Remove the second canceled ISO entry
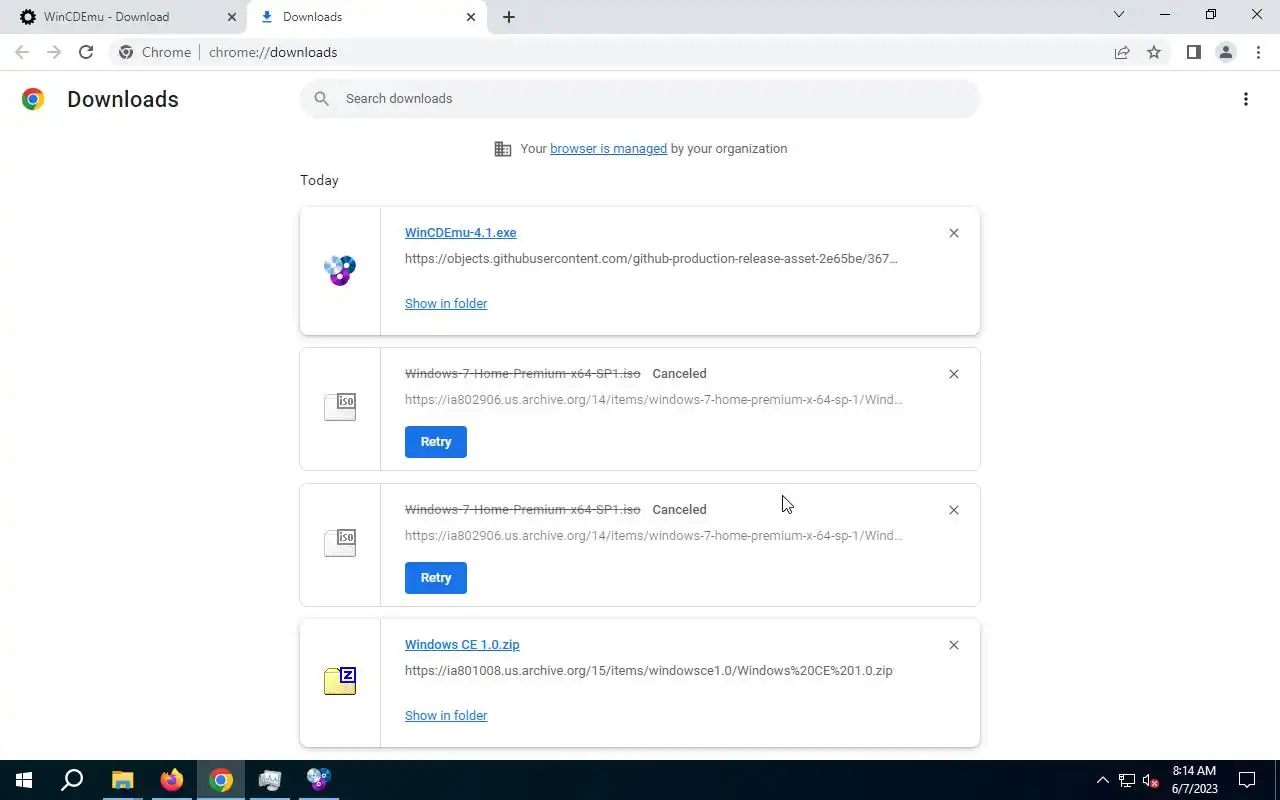 click(x=953, y=510)
